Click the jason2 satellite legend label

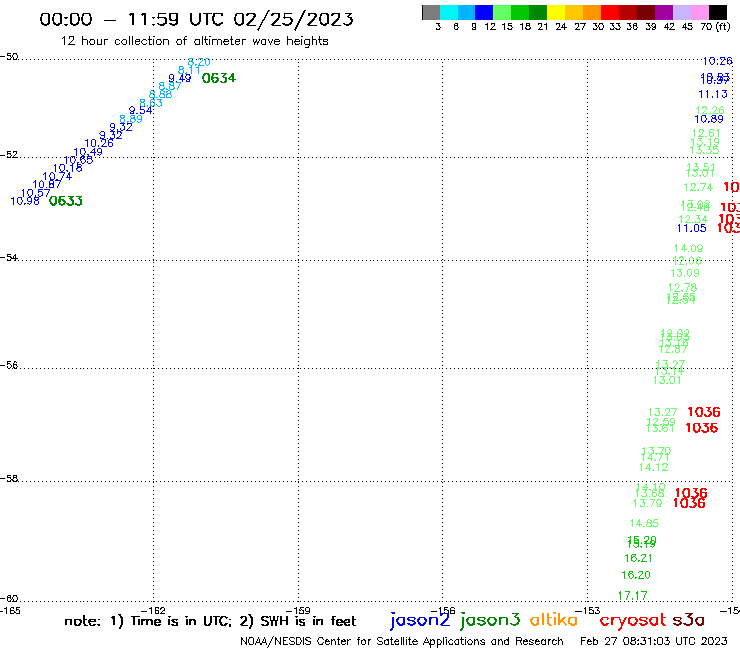420,620
